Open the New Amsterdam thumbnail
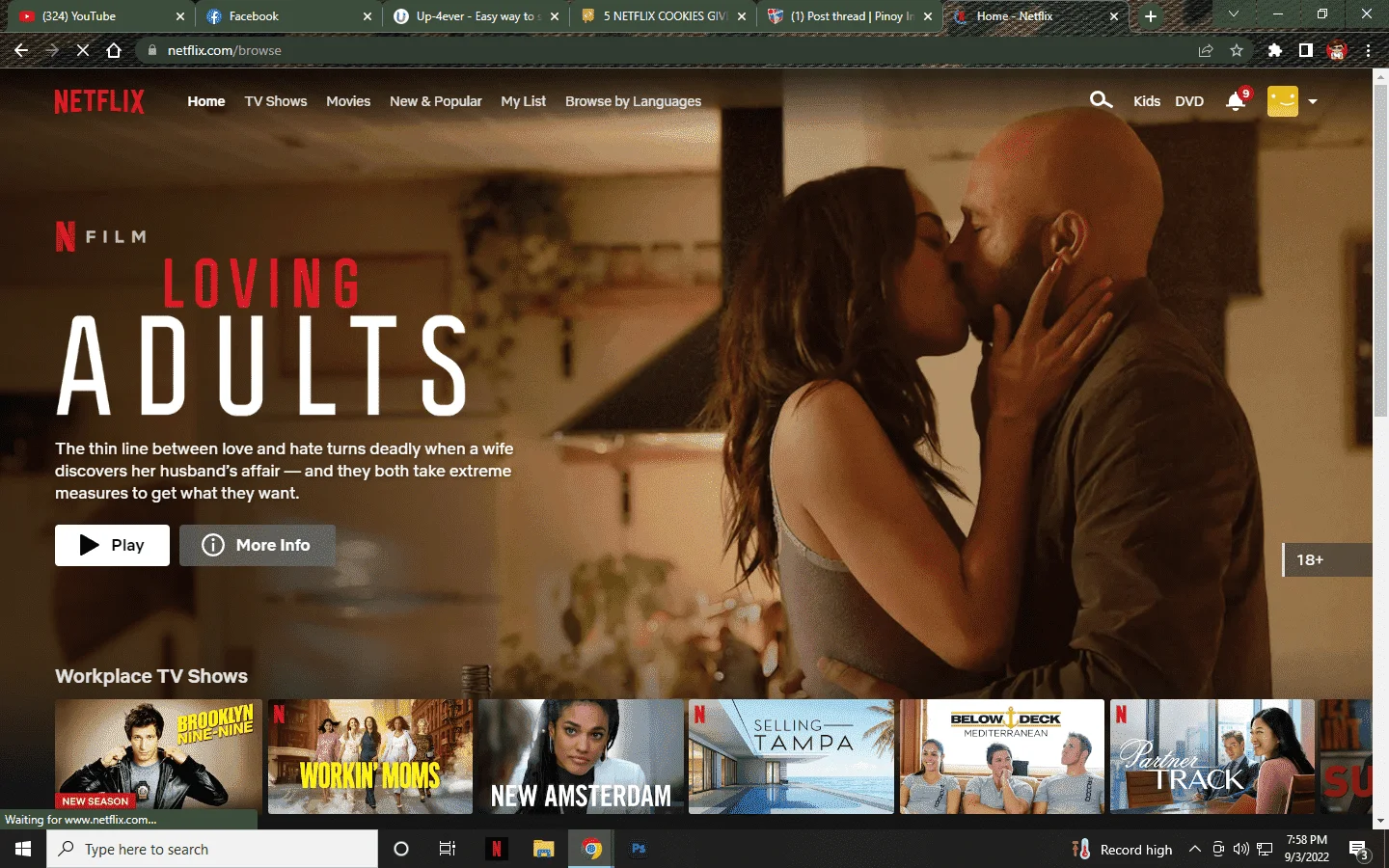Viewport: 1389px width, 868px height. click(x=581, y=756)
